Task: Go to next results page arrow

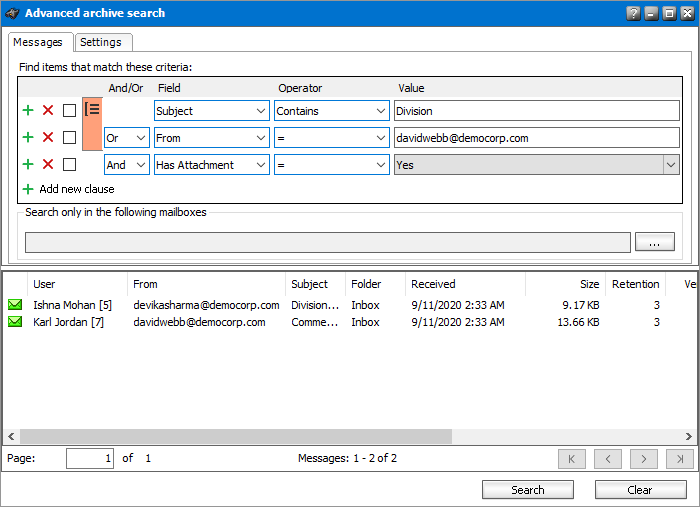Action: [644, 459]
